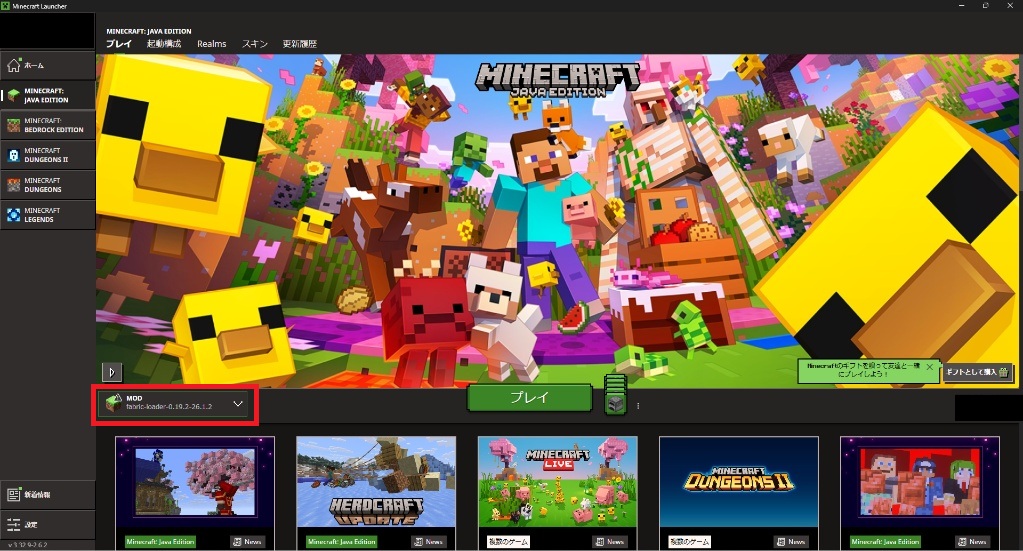The image size is (1023, 551).
Task: Switch to the プレイ tab
Action: tap(119, 44)
